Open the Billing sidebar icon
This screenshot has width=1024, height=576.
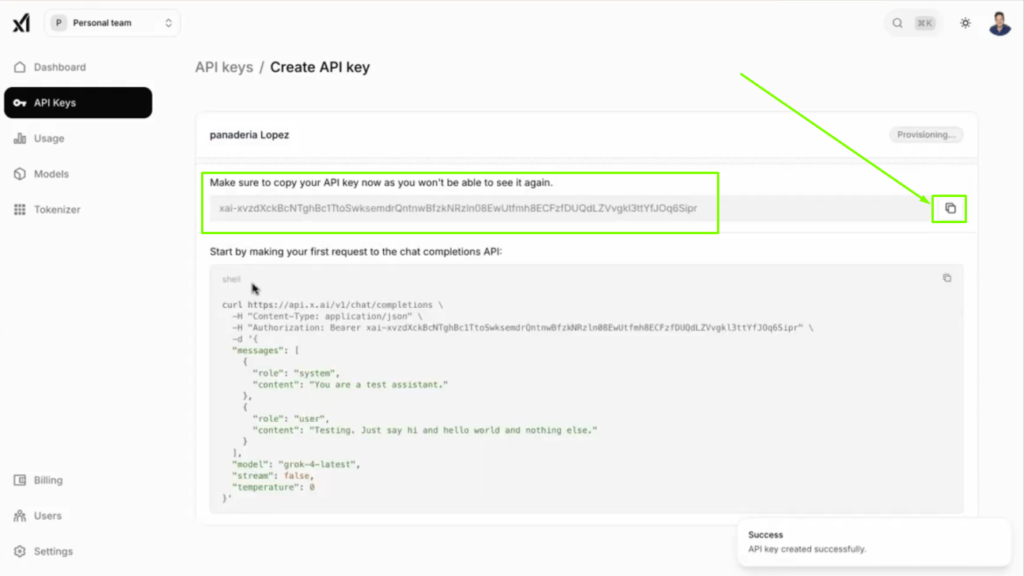tap(21, 480)
